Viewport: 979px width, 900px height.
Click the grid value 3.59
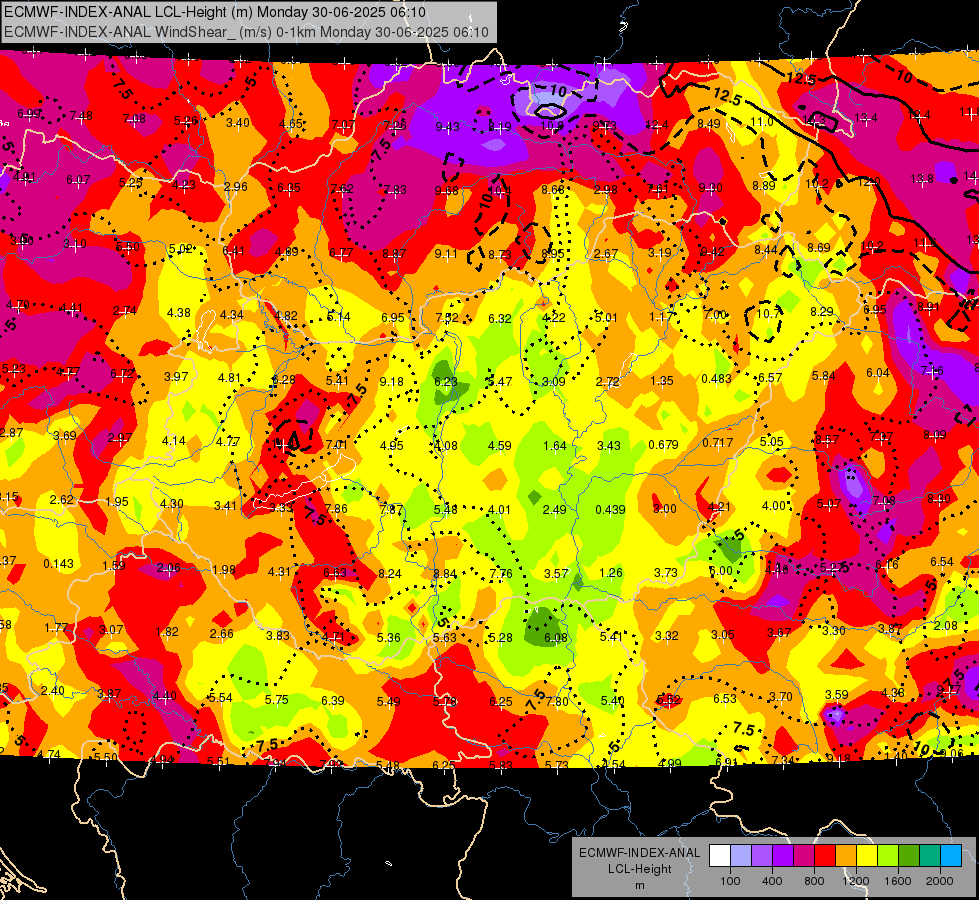(x=837, y=695)
